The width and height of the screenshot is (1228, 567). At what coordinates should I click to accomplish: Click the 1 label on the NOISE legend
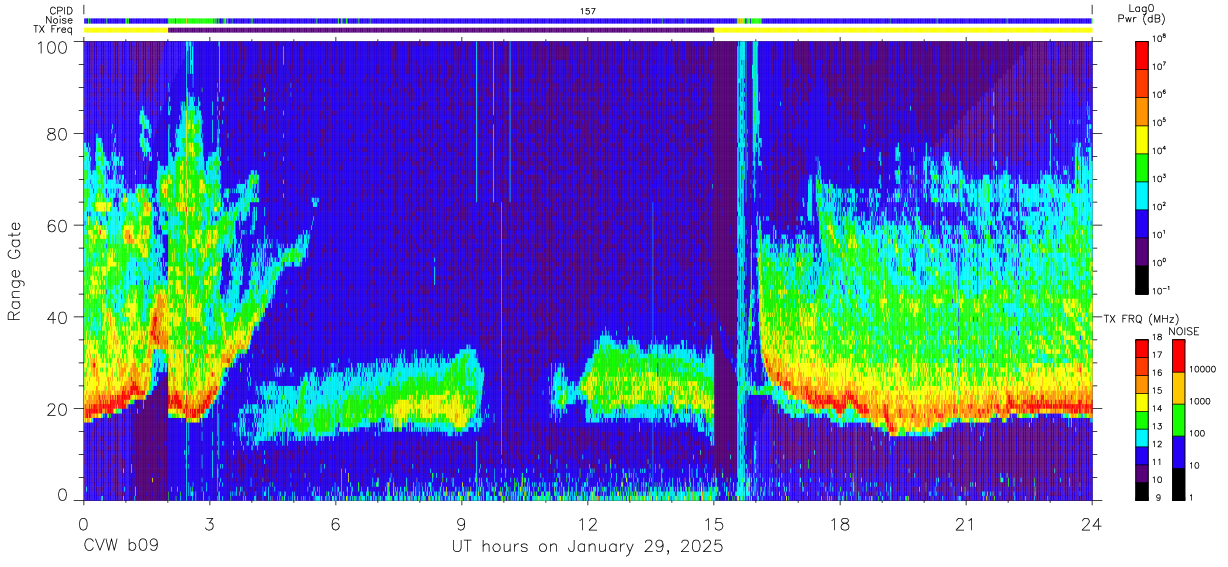tap(1191, 498)
